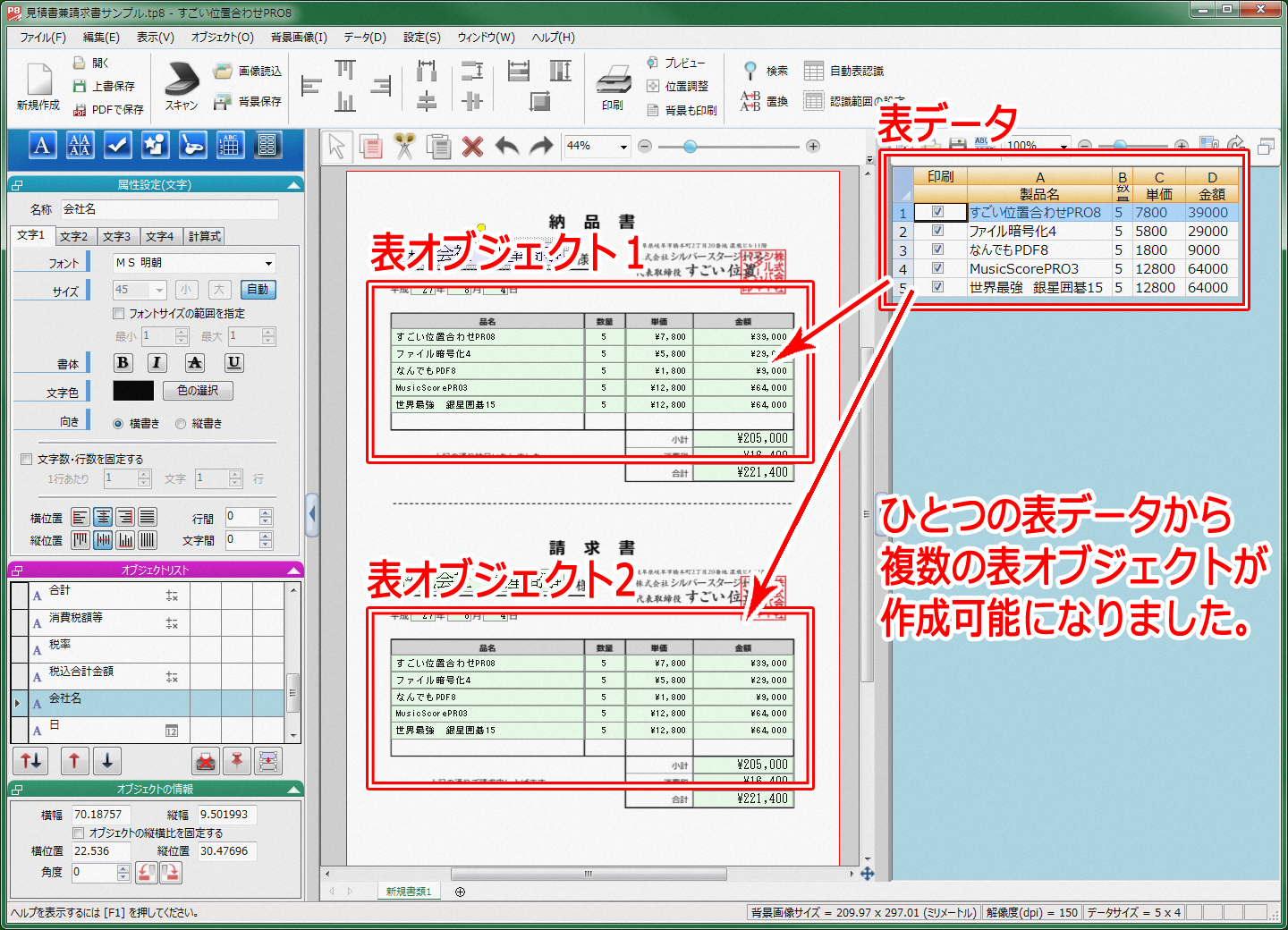The height and width of the screenshot is (930, 1288).
Task: Select the scissors cut tool
Action: coord(404,146)
